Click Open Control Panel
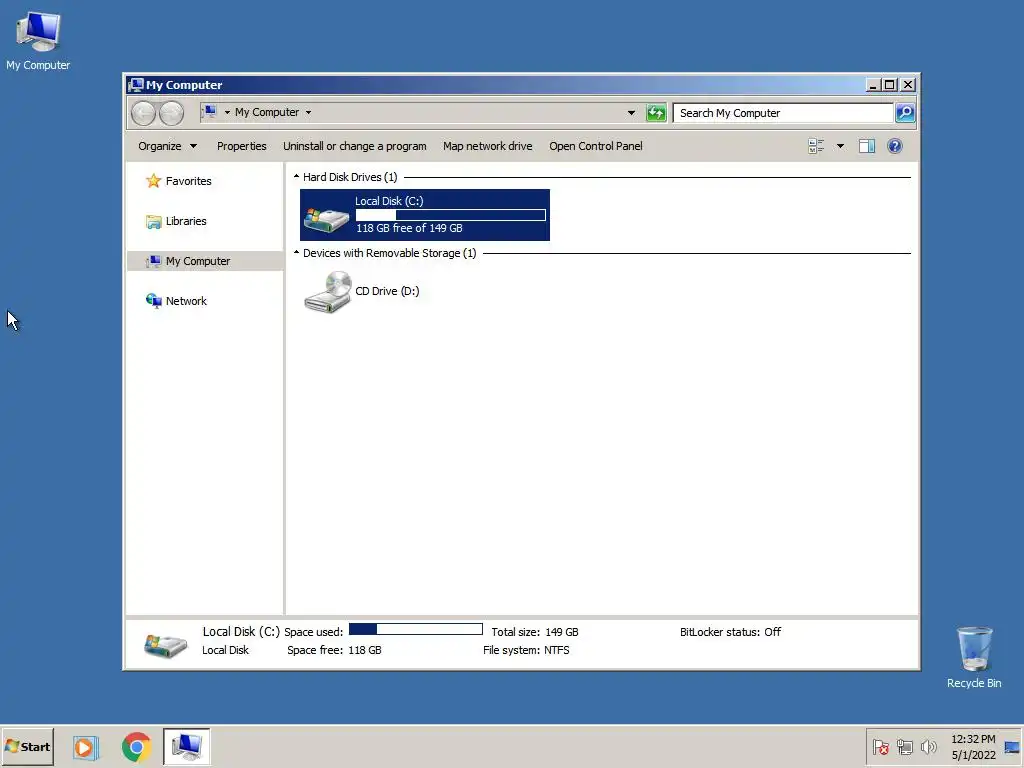Viewport: 1024px width, 768px height. tap(596, 146)
